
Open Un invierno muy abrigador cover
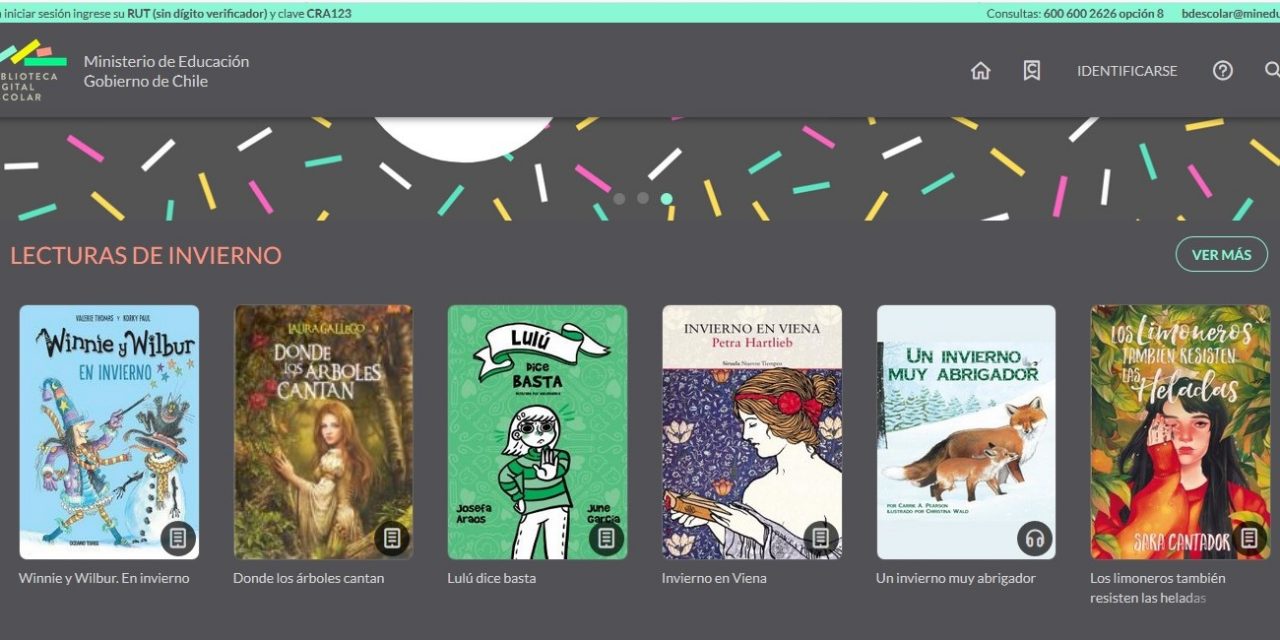(x=966, y=432)
